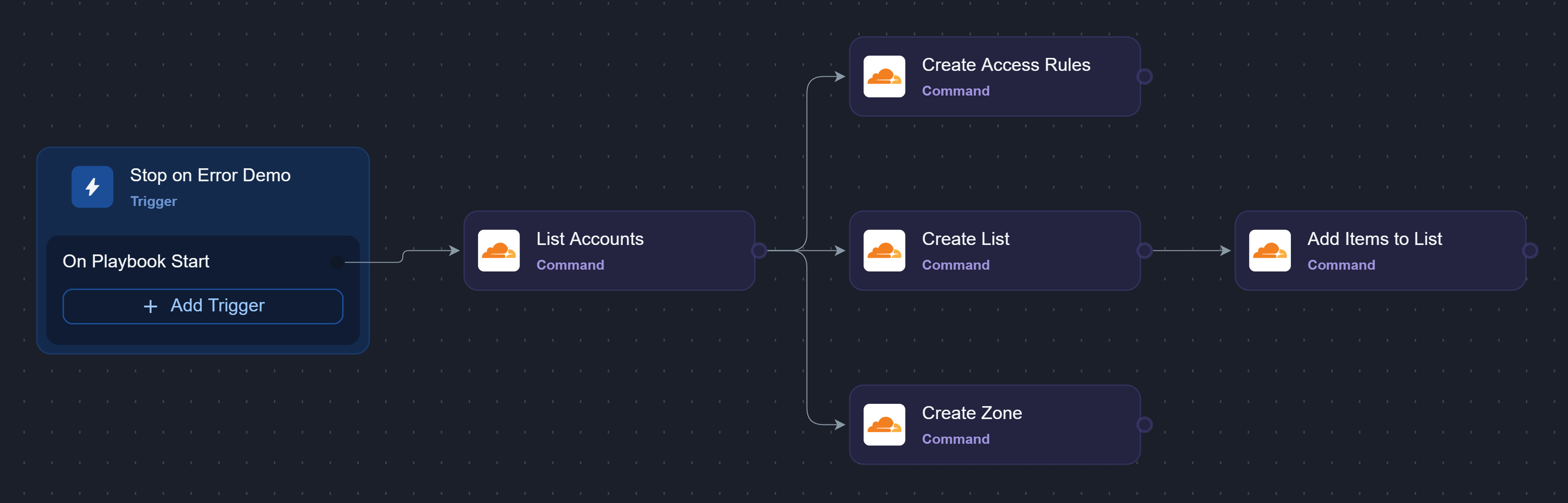Select the Add Items to List title
1568x503 pixels.
(1374, 239)
